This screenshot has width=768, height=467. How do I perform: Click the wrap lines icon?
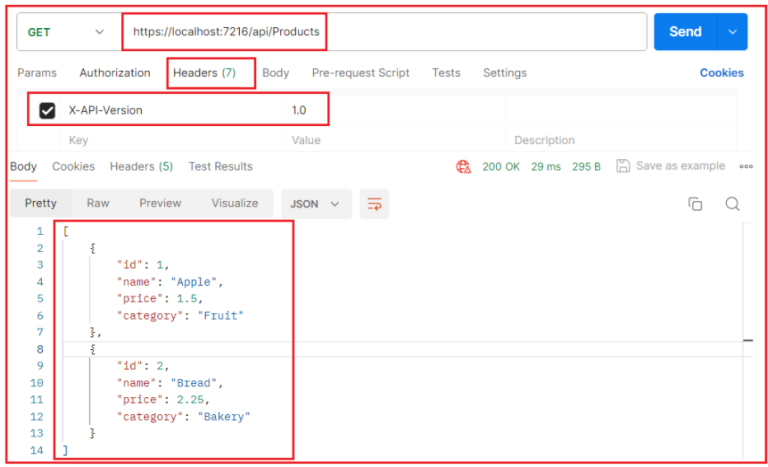tap(375, 204)
